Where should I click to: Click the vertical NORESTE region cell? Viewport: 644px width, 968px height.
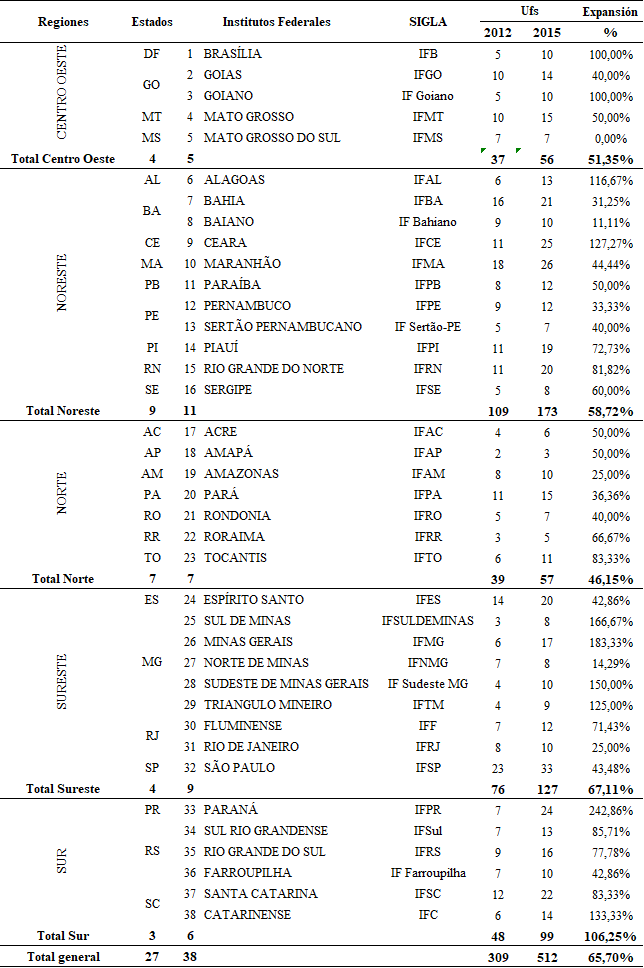pos(62,285)
